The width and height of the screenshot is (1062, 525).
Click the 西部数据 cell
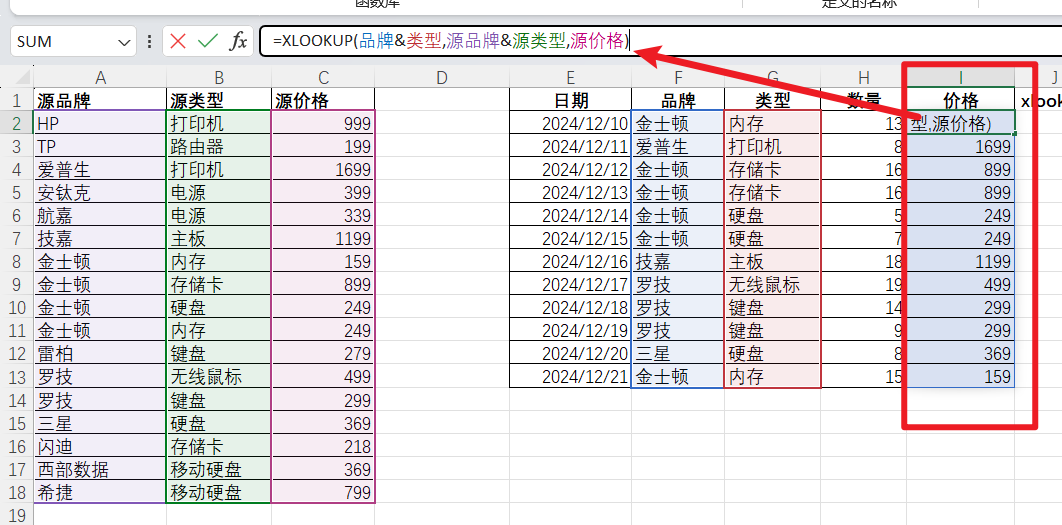[x=100, y=469]
